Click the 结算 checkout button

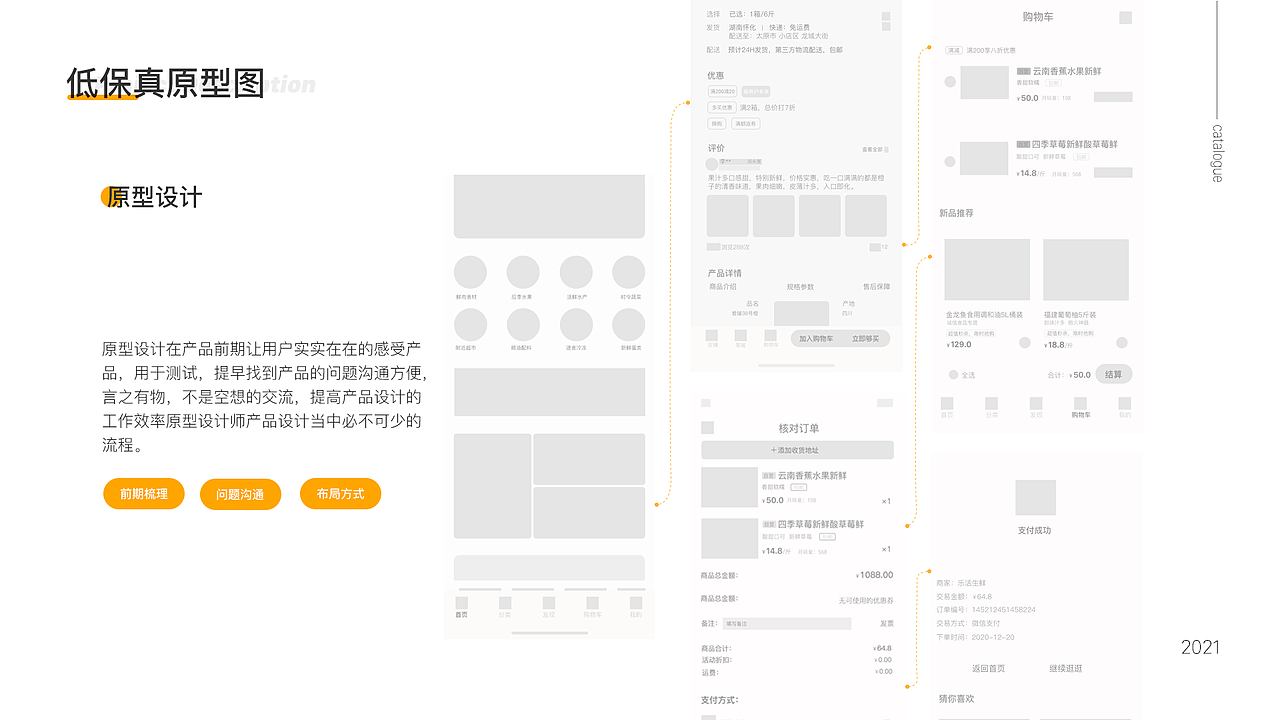tap(1113, 373)
